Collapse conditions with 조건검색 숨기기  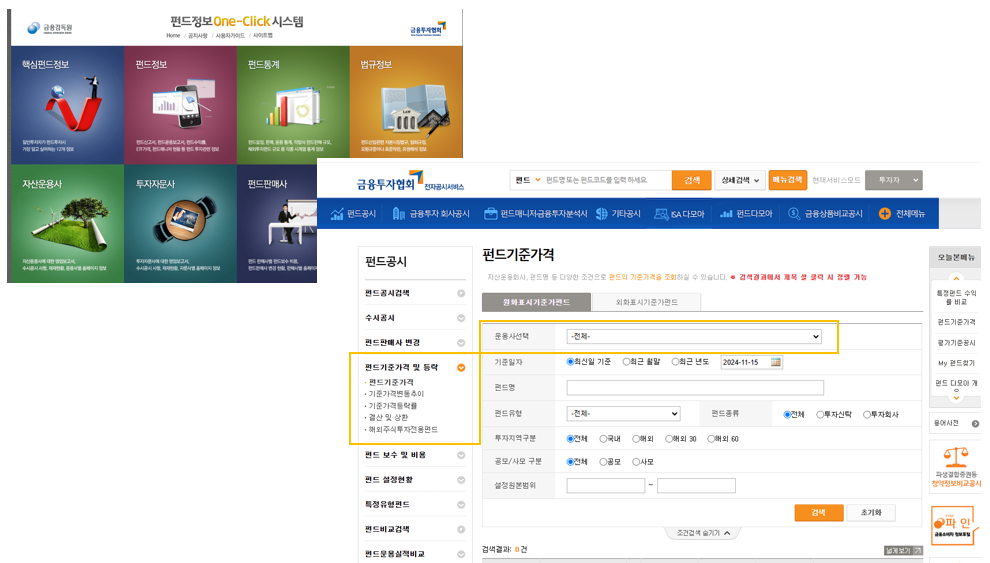pos(703,533)
